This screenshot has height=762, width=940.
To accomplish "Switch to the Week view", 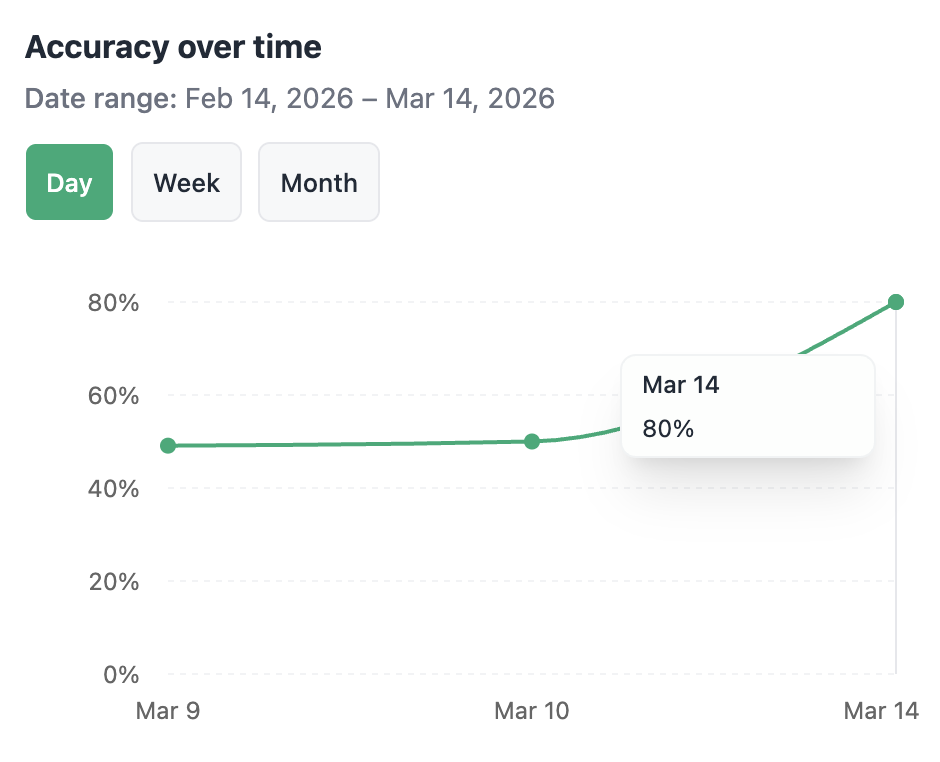I will [x=186, y=182].
